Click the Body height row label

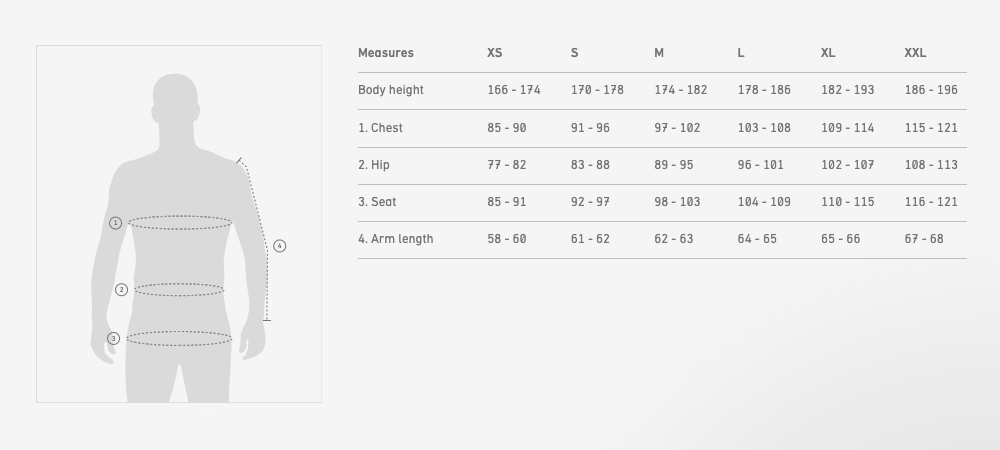pyautogui.click(x=391, y=90)
